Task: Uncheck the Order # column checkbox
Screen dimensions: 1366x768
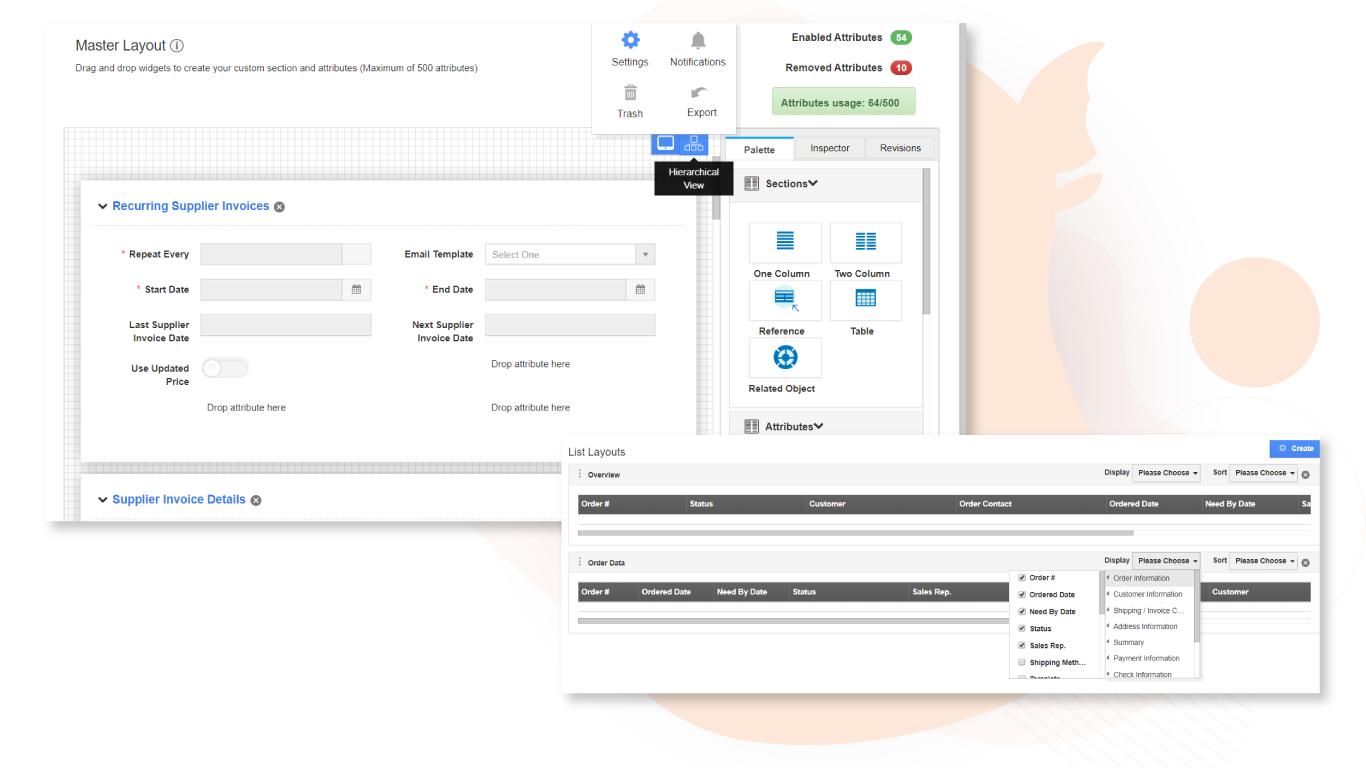Action: [1022, 578]
